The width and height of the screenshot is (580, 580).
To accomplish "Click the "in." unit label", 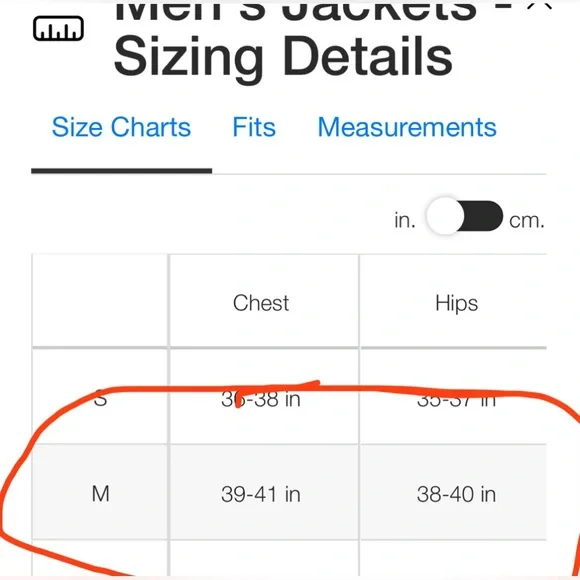I will coord(405,220).
